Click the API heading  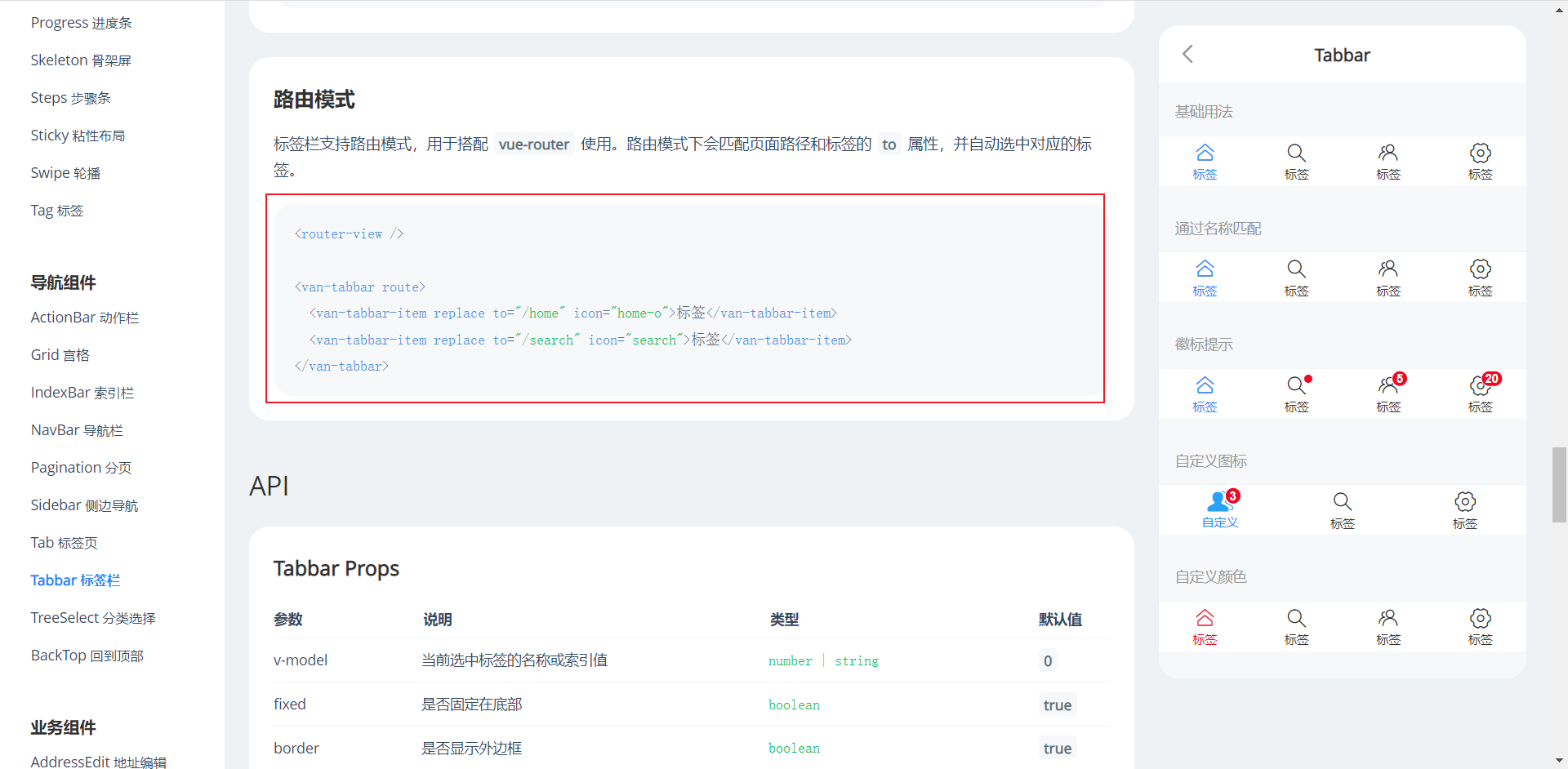[269, 486]
